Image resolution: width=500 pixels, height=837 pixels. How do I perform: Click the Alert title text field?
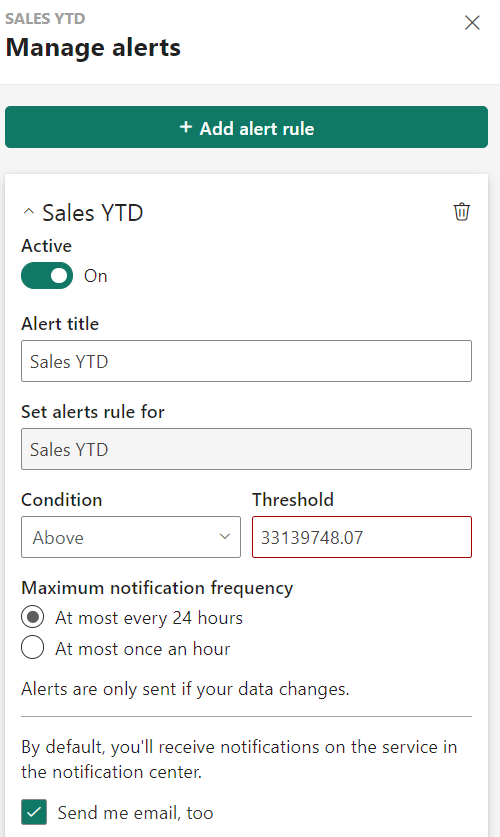[247, 361]
